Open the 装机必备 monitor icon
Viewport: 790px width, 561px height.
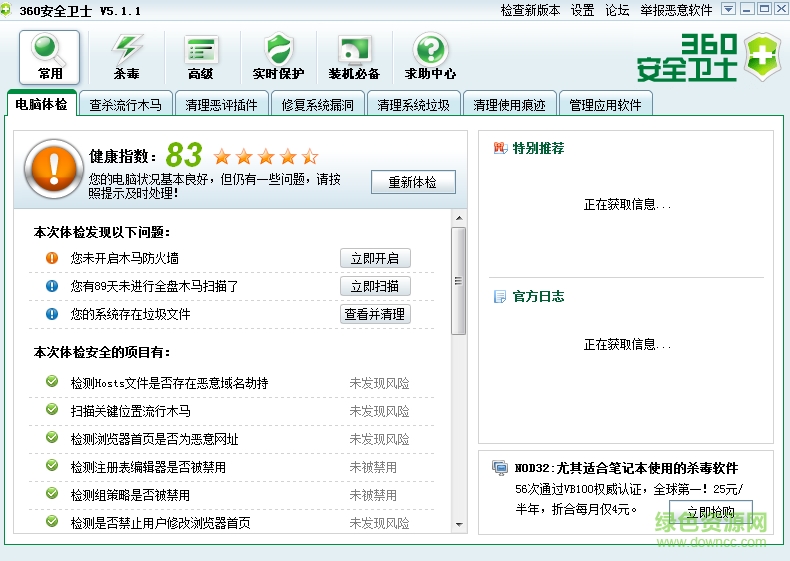tap(354, 56)
